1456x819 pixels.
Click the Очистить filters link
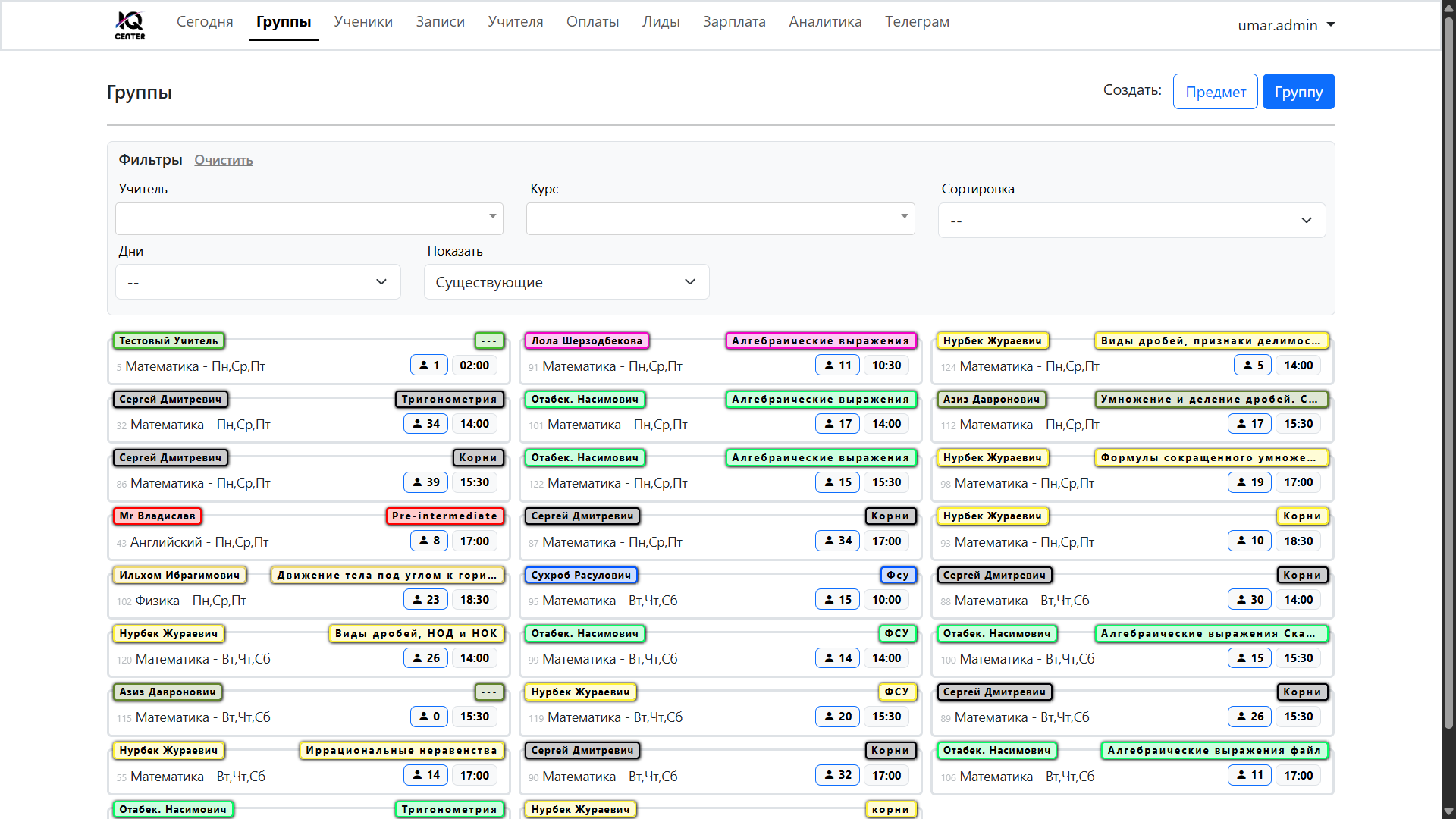point(223,160)
